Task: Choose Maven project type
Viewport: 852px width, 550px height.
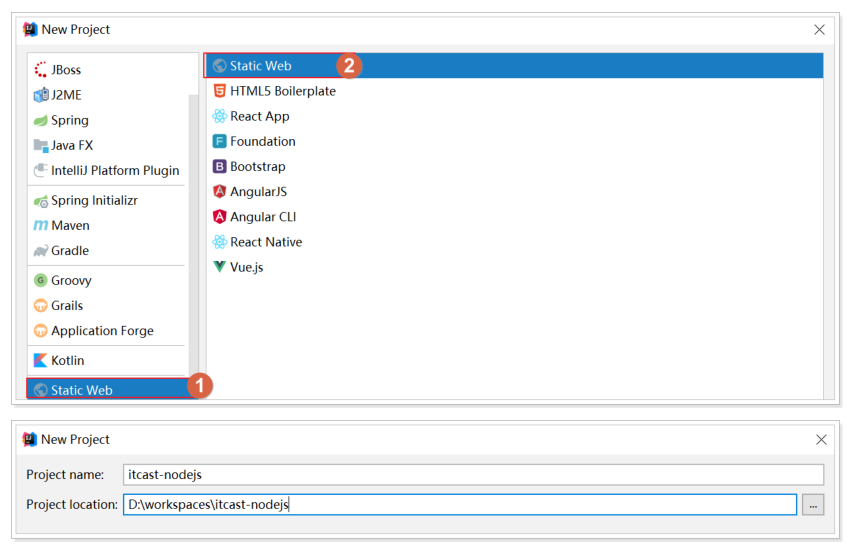Action: click(108, 226)
